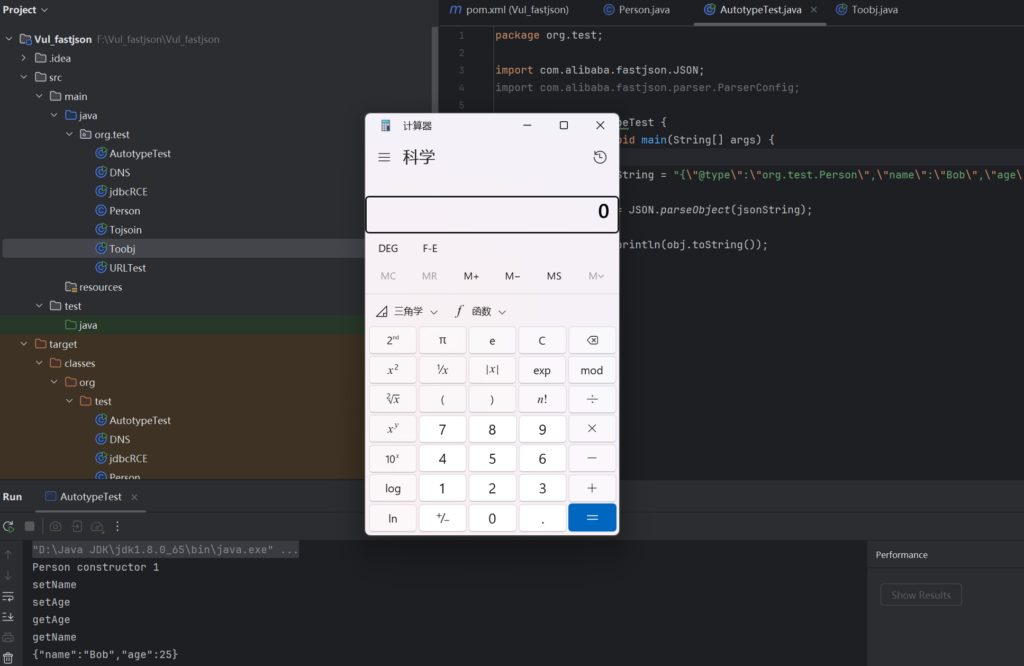Click the up arrow in console gutter
1024x666 pixels.
tap(8, 555)
